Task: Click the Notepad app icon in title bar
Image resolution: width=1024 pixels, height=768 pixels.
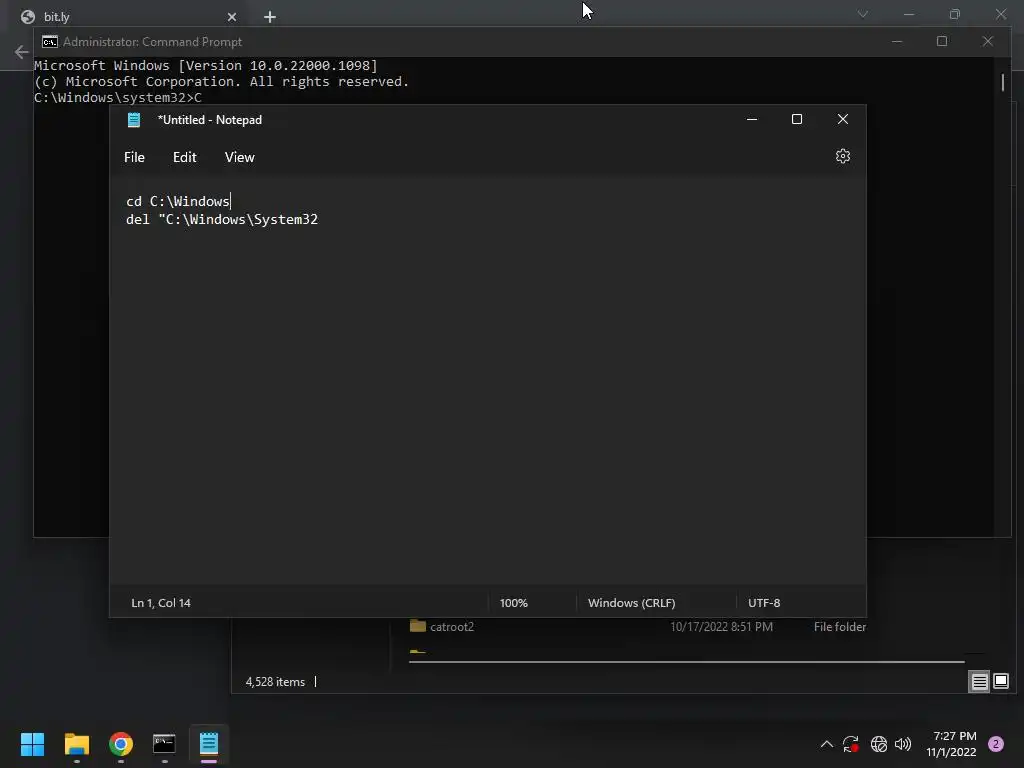Action: [x=134, y=120]
